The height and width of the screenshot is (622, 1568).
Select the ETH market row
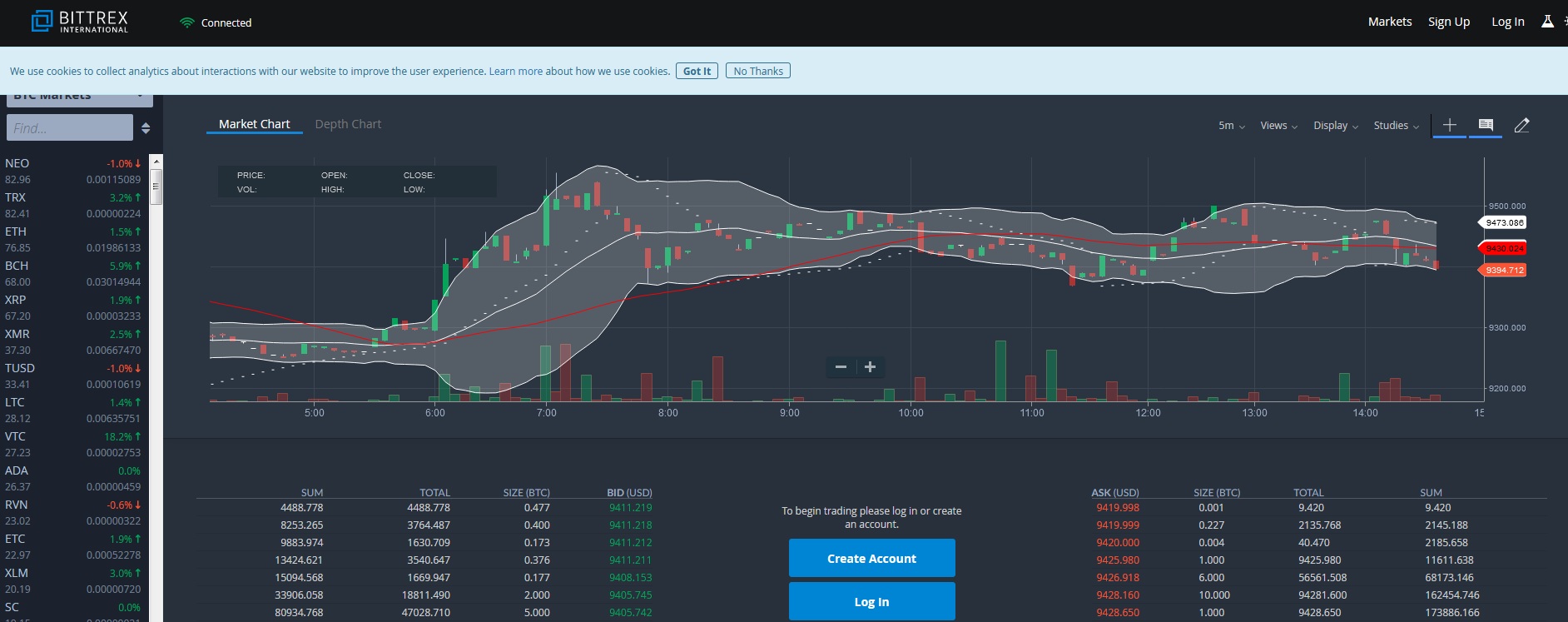click(x=73, y=239)
